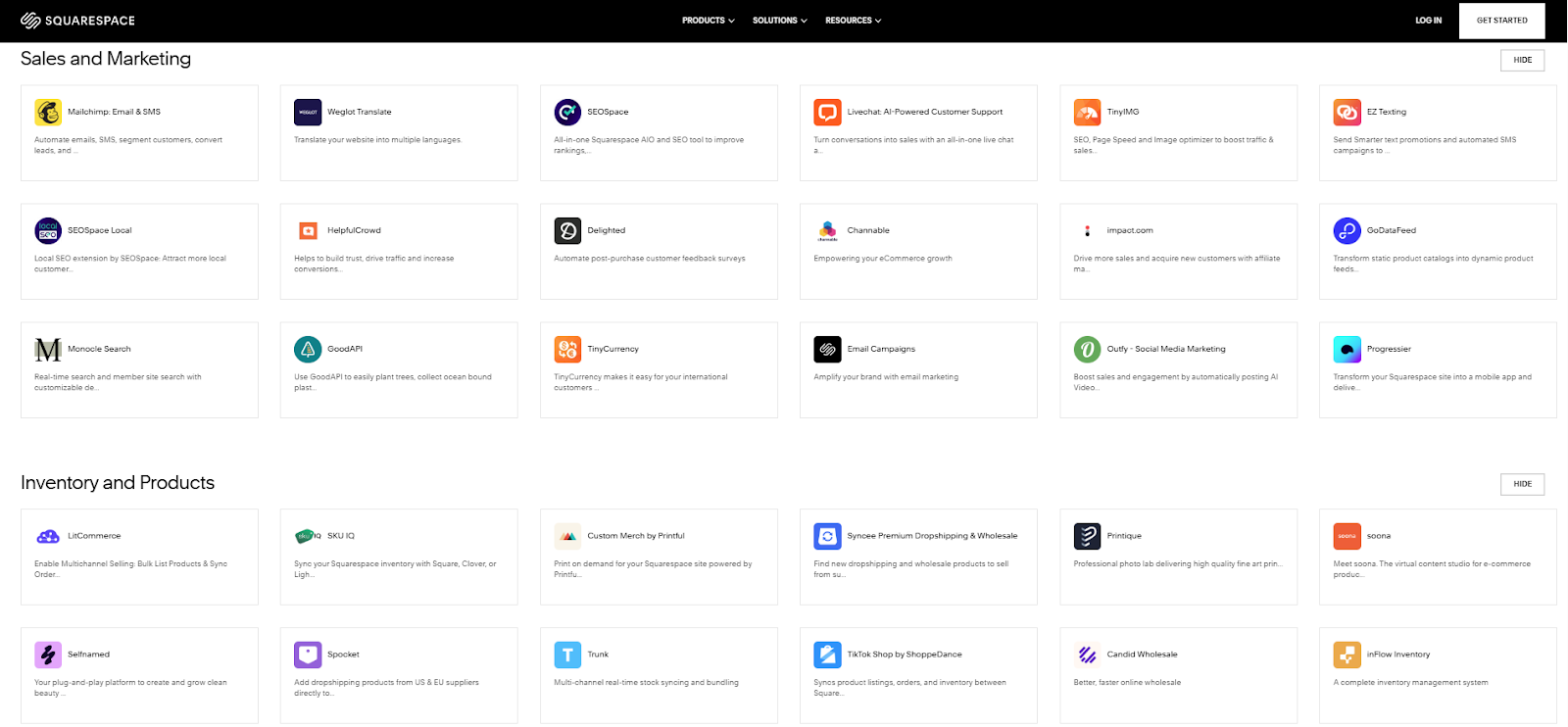Click the Get Started button
This screenshot has height=727, width=1568.
[x=1501, y=21]
